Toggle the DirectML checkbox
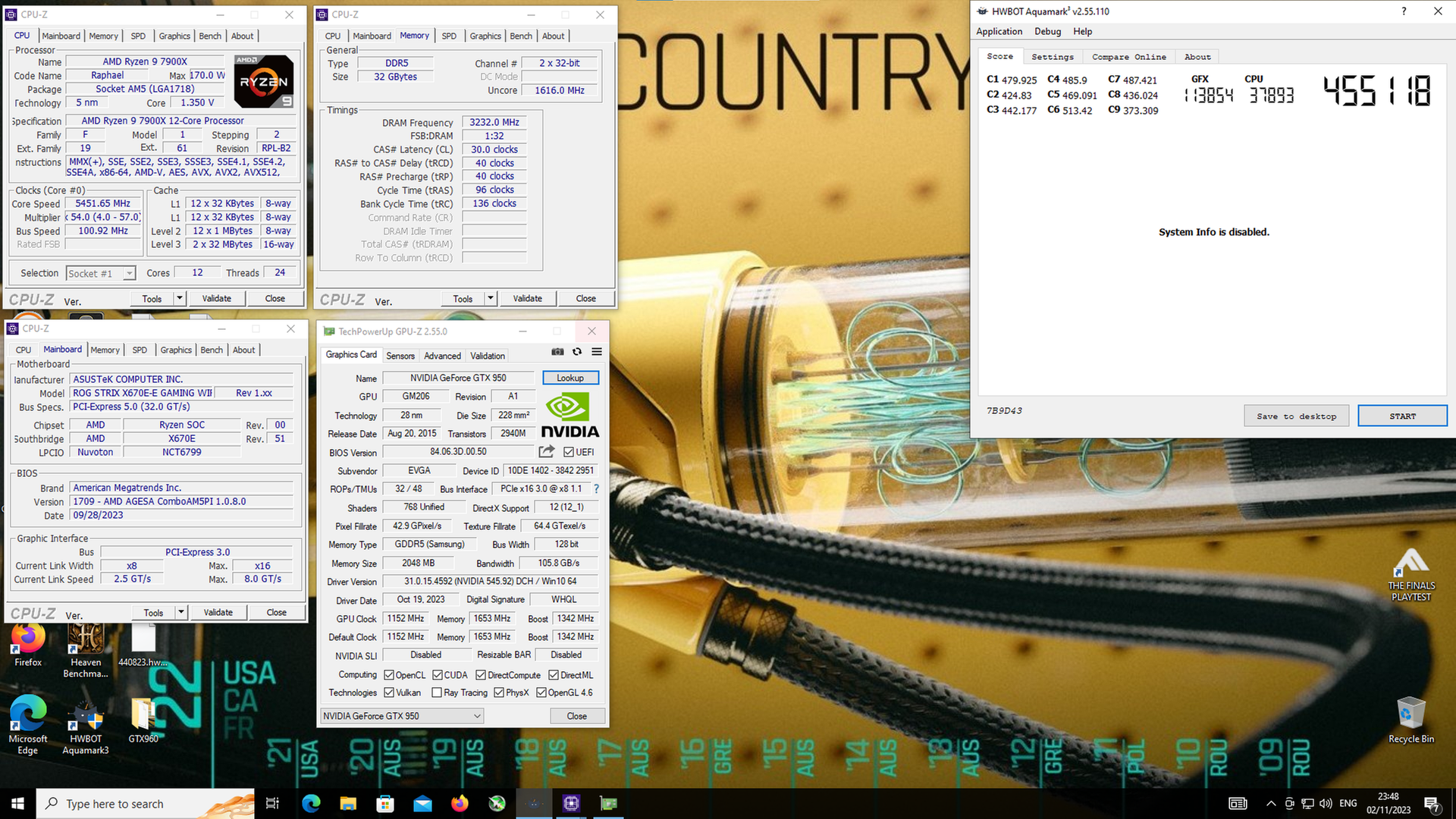Screen dimensions: 1456x819 554,675
